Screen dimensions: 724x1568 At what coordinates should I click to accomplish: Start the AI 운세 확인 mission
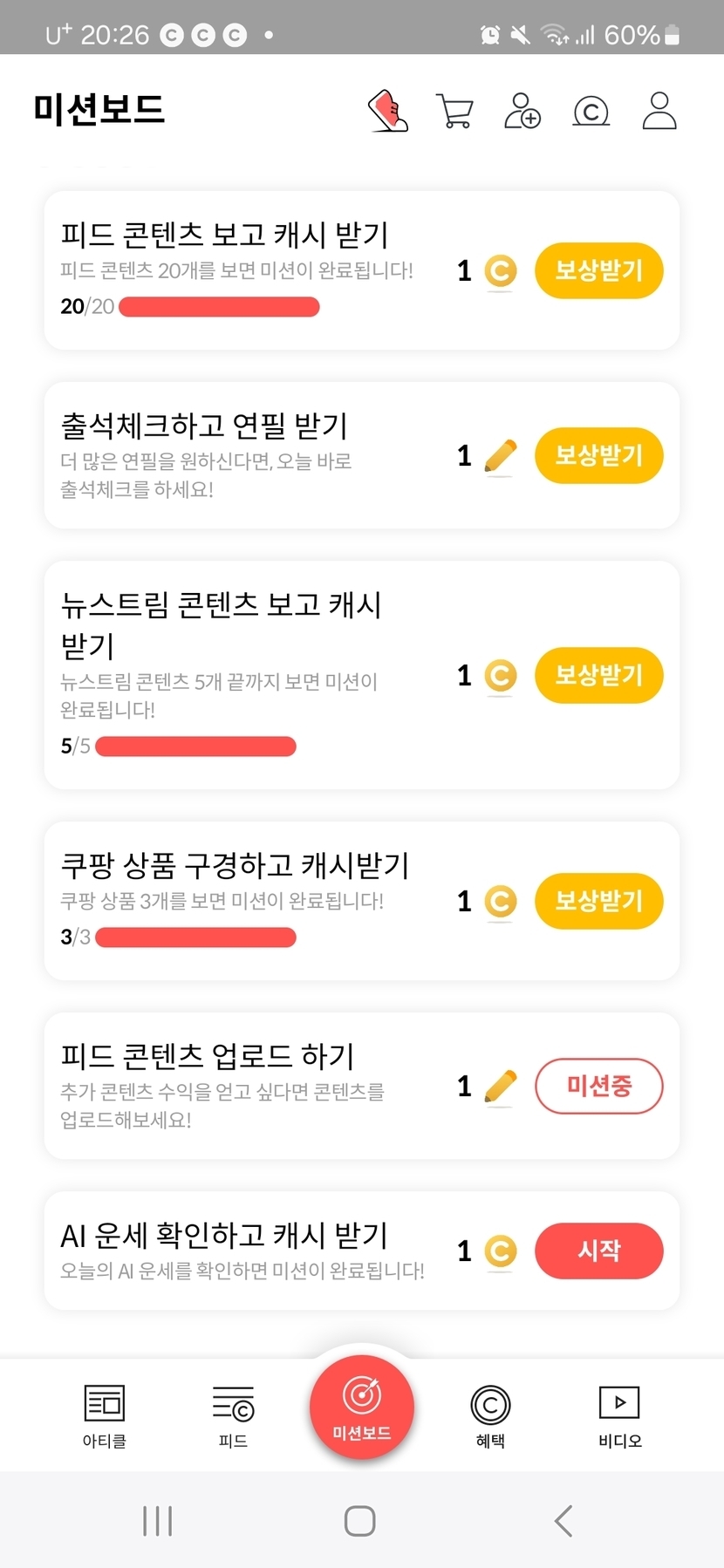[598, 1251]
